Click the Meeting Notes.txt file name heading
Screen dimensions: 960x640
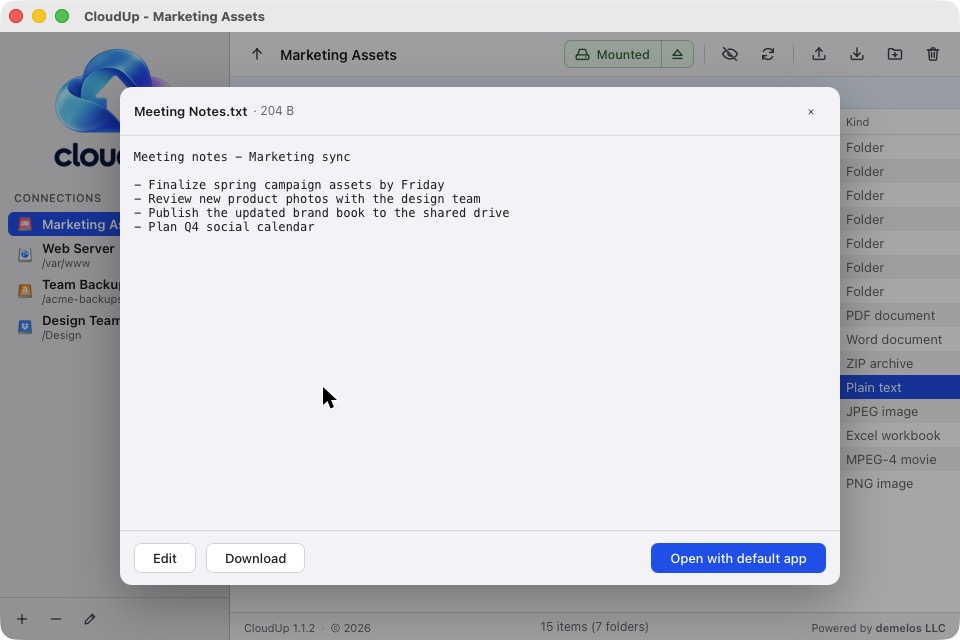click(190, 111)
